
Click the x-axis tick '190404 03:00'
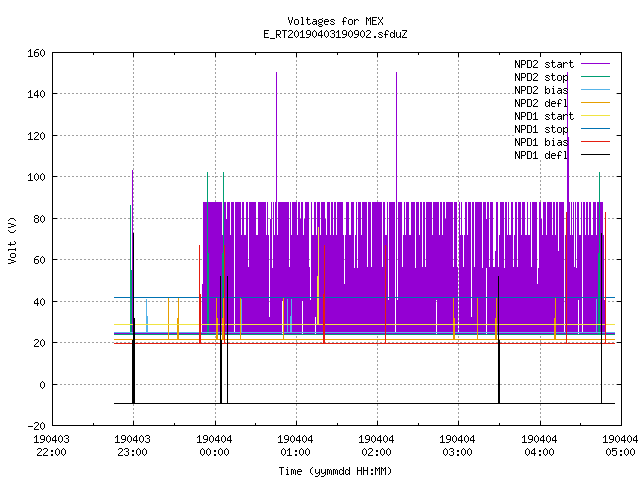coord(457,446)
